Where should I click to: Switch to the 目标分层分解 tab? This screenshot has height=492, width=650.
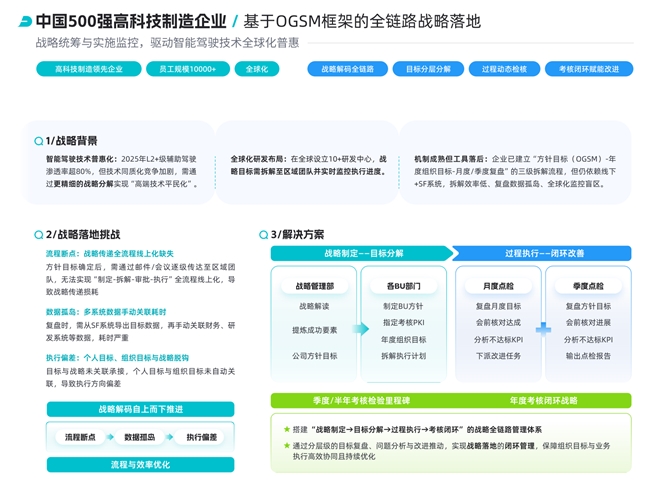[428, 69]
